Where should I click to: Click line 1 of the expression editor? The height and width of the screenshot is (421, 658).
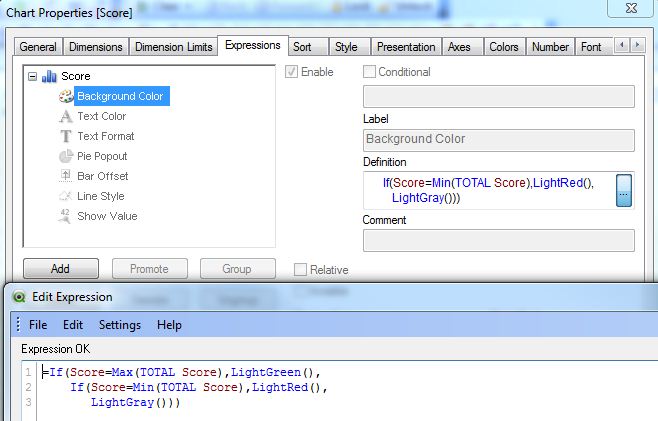point(182,372)
